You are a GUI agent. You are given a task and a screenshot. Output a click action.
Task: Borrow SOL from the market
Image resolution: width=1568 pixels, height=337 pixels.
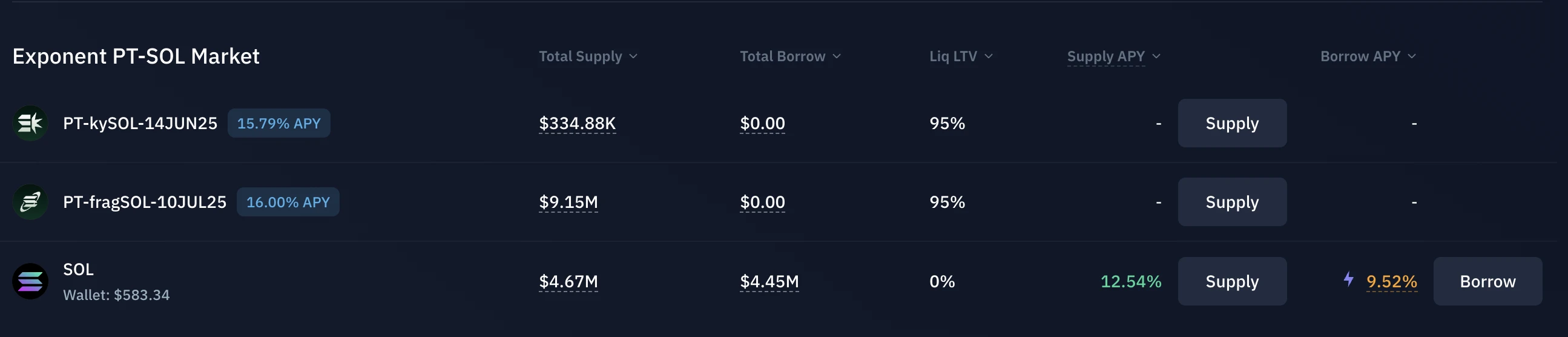click(x=1487, y=282)
